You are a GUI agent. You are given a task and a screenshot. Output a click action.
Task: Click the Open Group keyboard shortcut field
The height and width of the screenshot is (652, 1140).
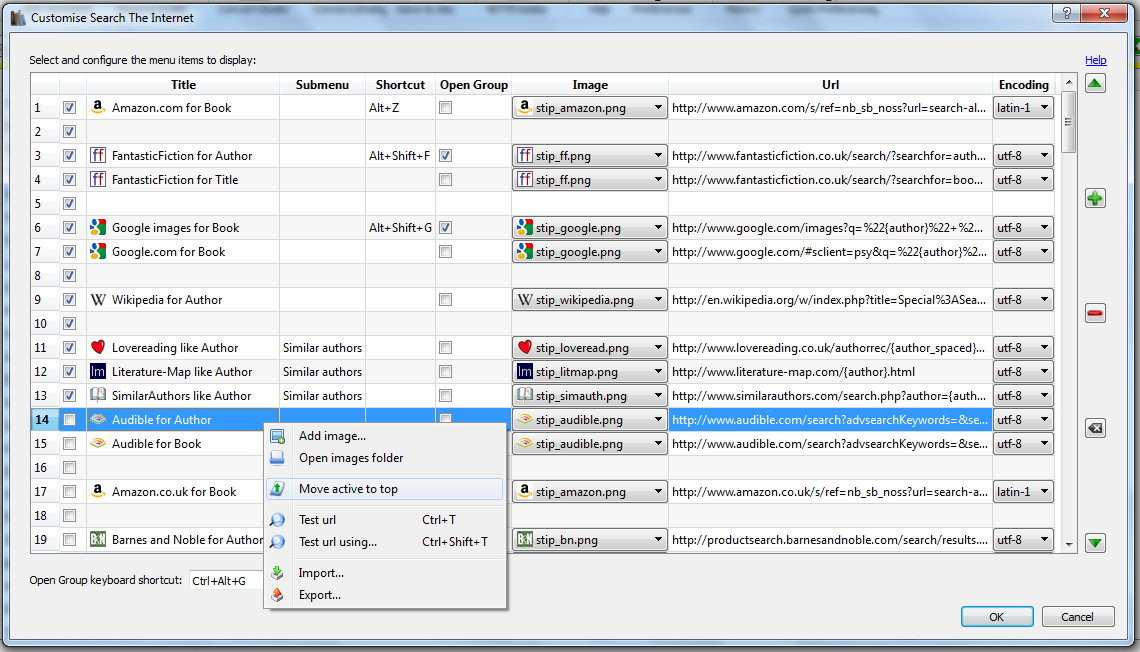pyautogui.click(x=227, y=581)
